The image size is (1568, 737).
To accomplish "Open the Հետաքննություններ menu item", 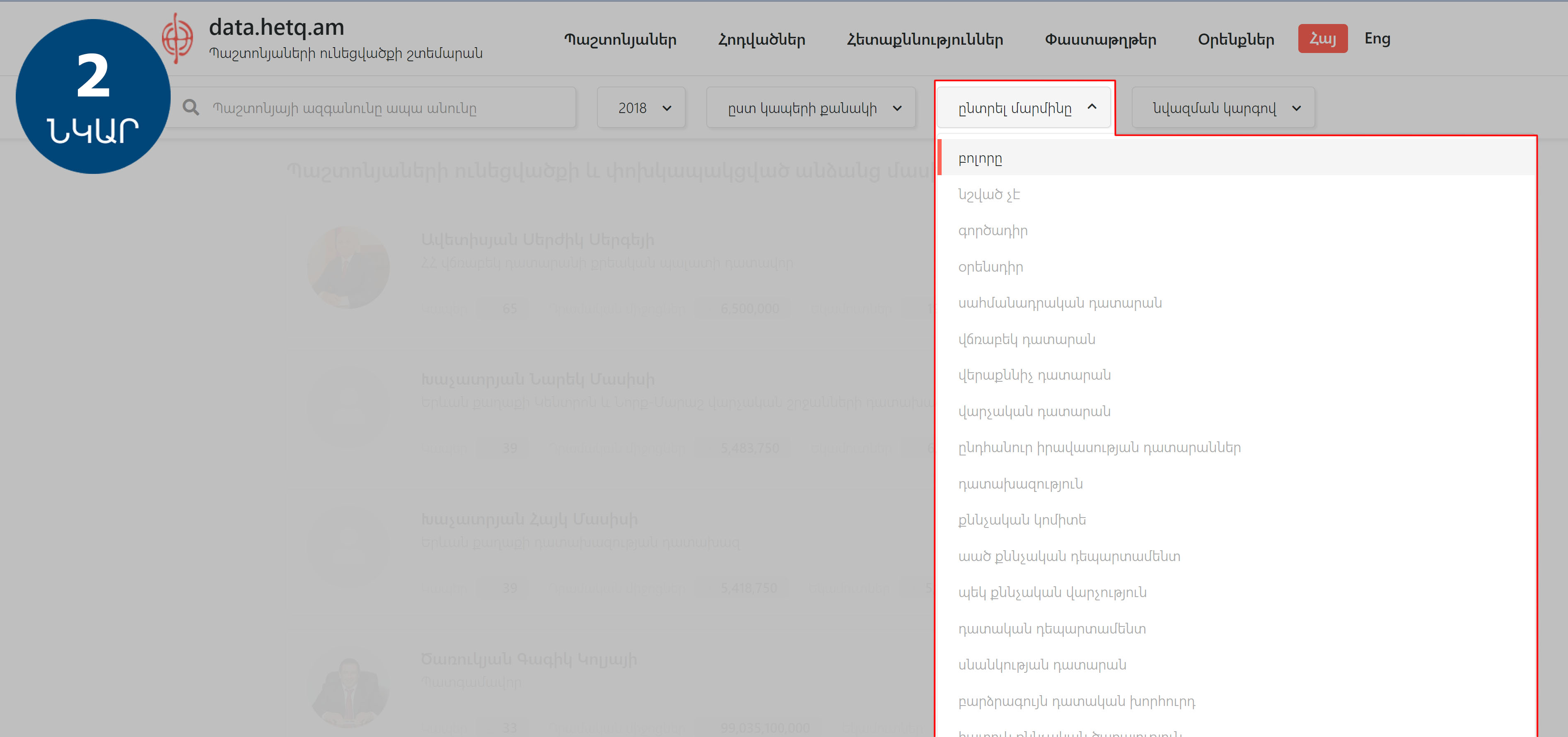I will pos(925,40).
